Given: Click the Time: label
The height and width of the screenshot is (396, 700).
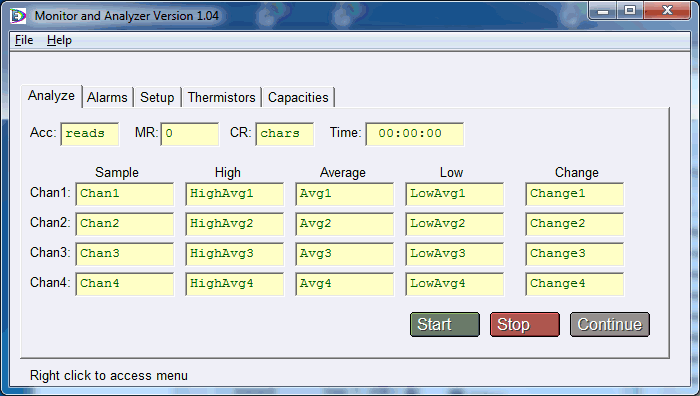Looking at the screenshot, I should 346,133.
